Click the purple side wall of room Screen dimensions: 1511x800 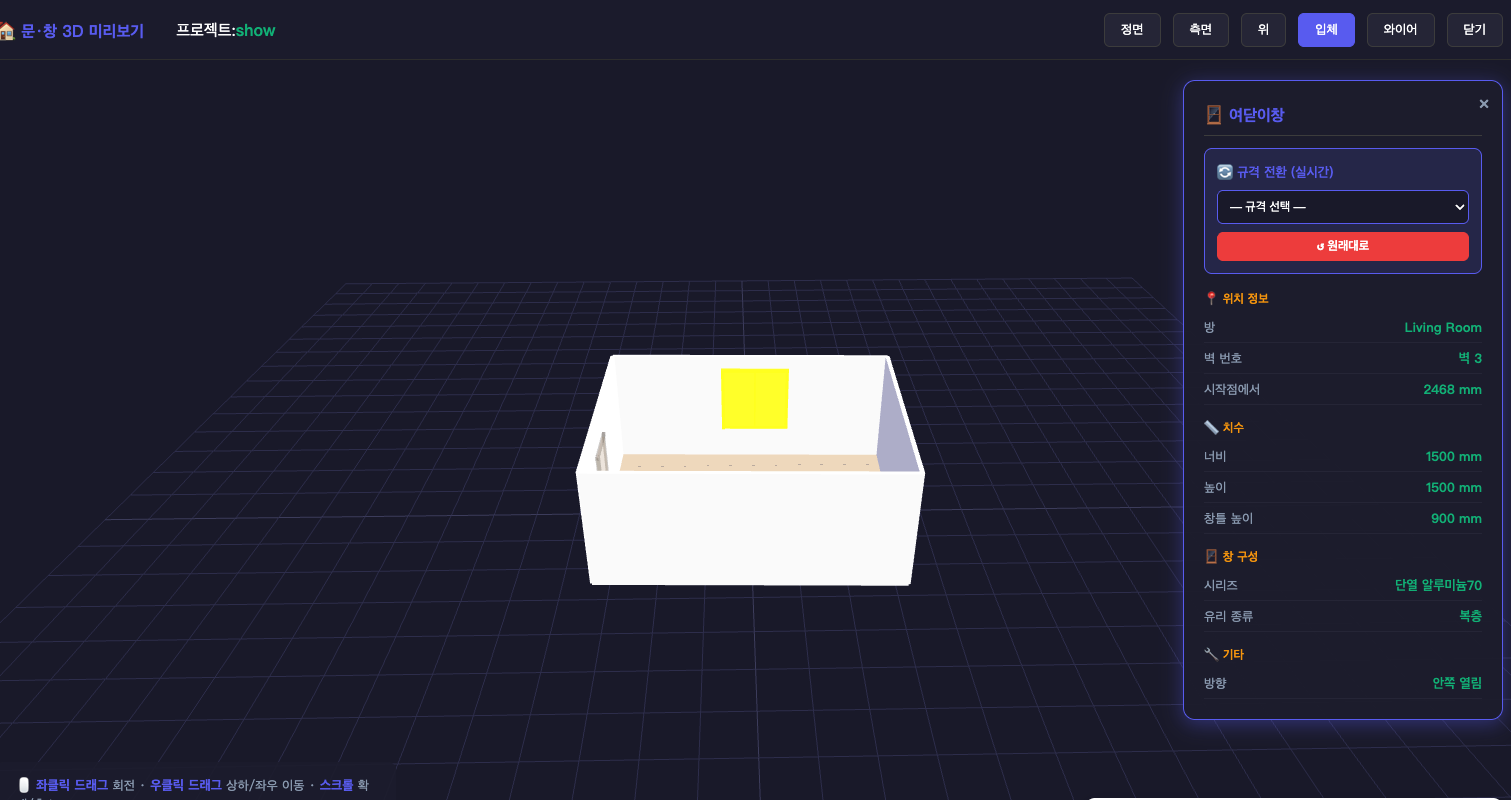[897, 425]
